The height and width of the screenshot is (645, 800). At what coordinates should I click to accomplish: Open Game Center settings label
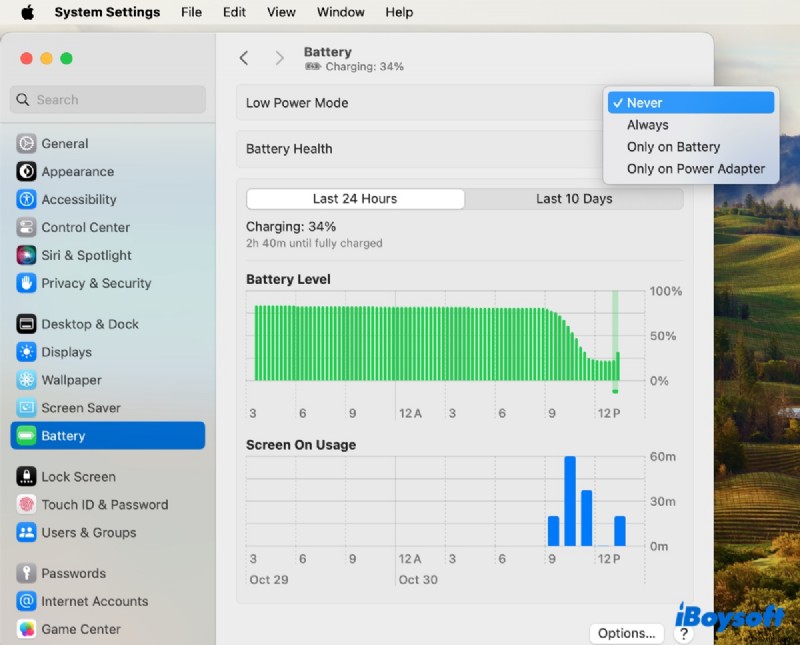(x=81, y=629)
